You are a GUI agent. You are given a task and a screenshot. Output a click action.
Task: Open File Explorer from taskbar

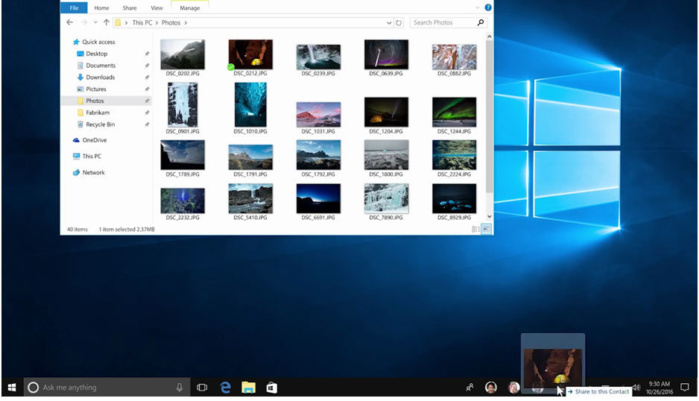(x=249, y=388)
